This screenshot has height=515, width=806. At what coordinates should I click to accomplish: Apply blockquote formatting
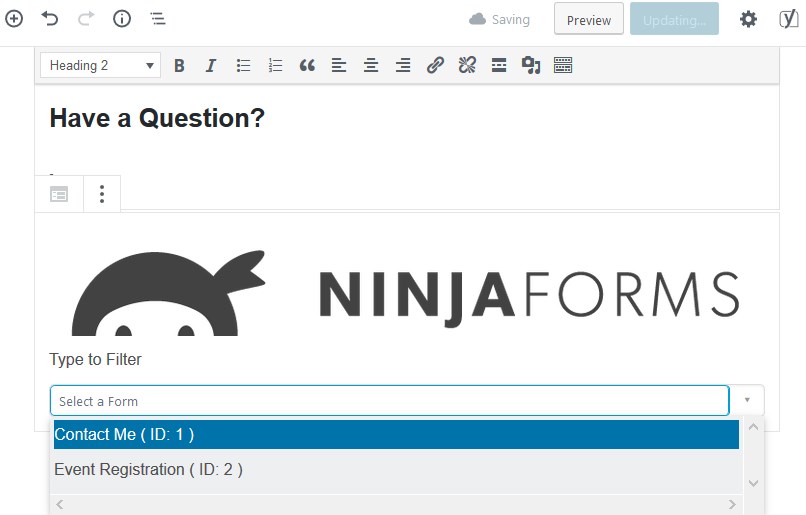pos(307,65)
